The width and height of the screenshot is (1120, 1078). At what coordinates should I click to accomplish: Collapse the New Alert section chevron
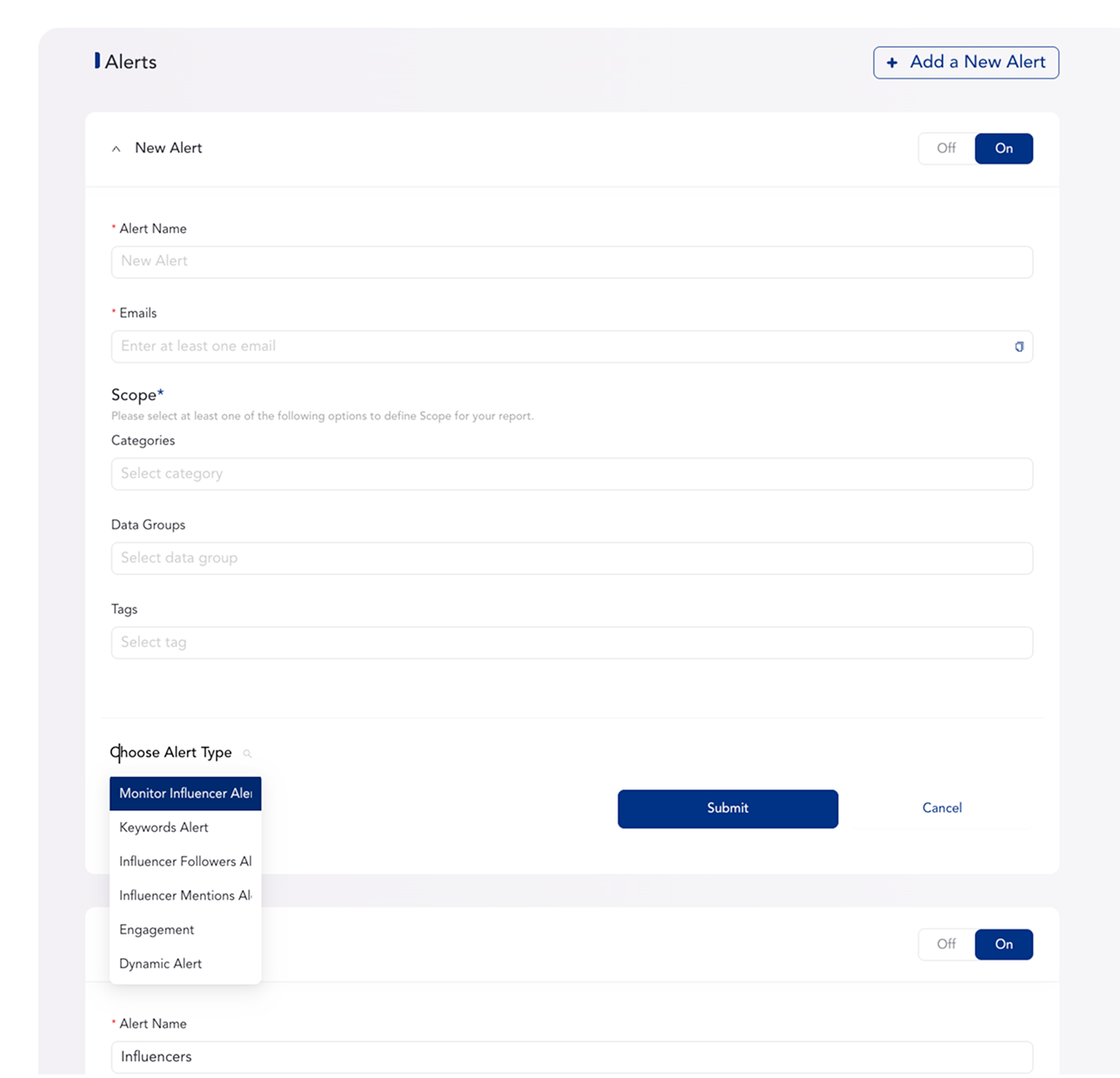(x=117, y=149)
